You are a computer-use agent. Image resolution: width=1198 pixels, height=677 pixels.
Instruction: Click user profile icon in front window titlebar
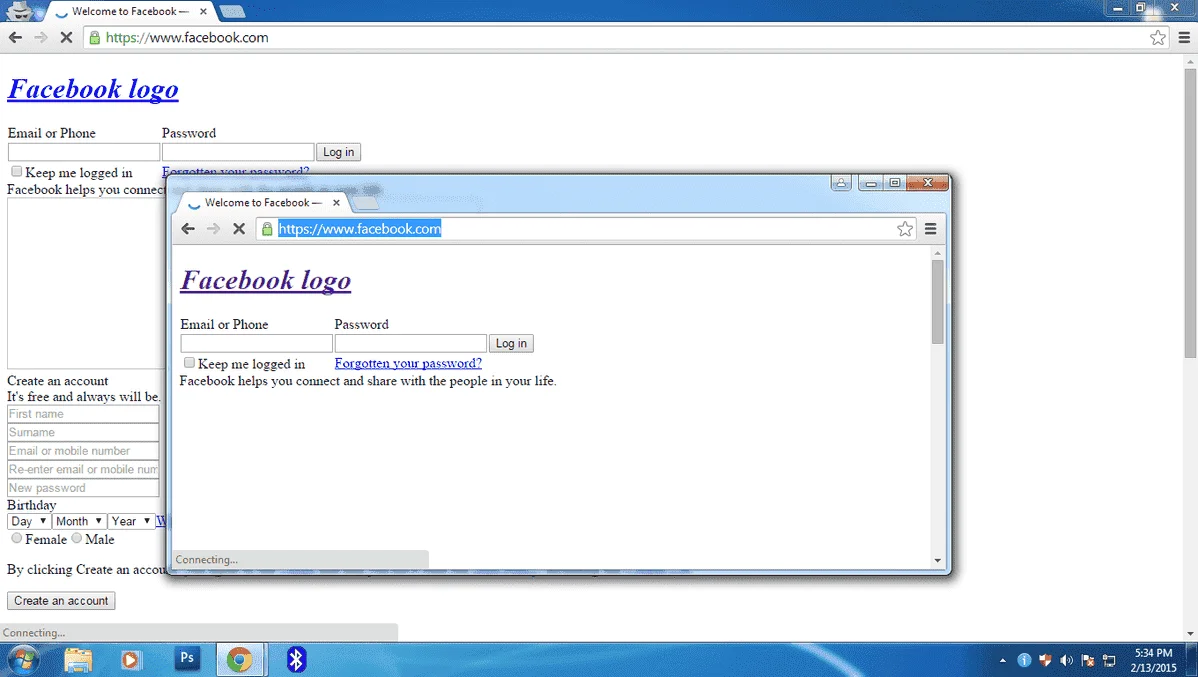(x=841, y=183)
